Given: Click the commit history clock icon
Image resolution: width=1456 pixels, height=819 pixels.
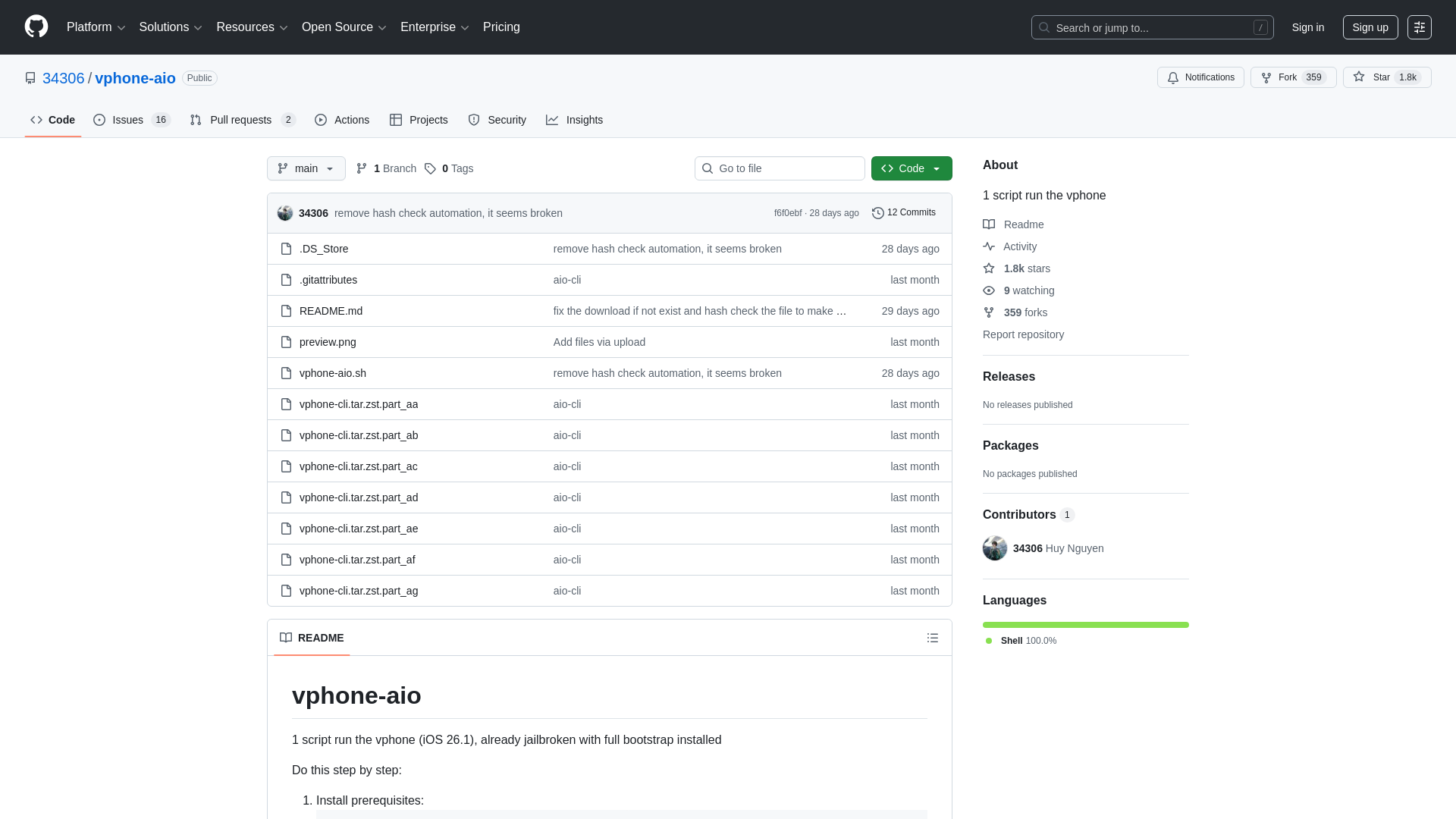Looking at the screenshot, I should coord(878,213).
